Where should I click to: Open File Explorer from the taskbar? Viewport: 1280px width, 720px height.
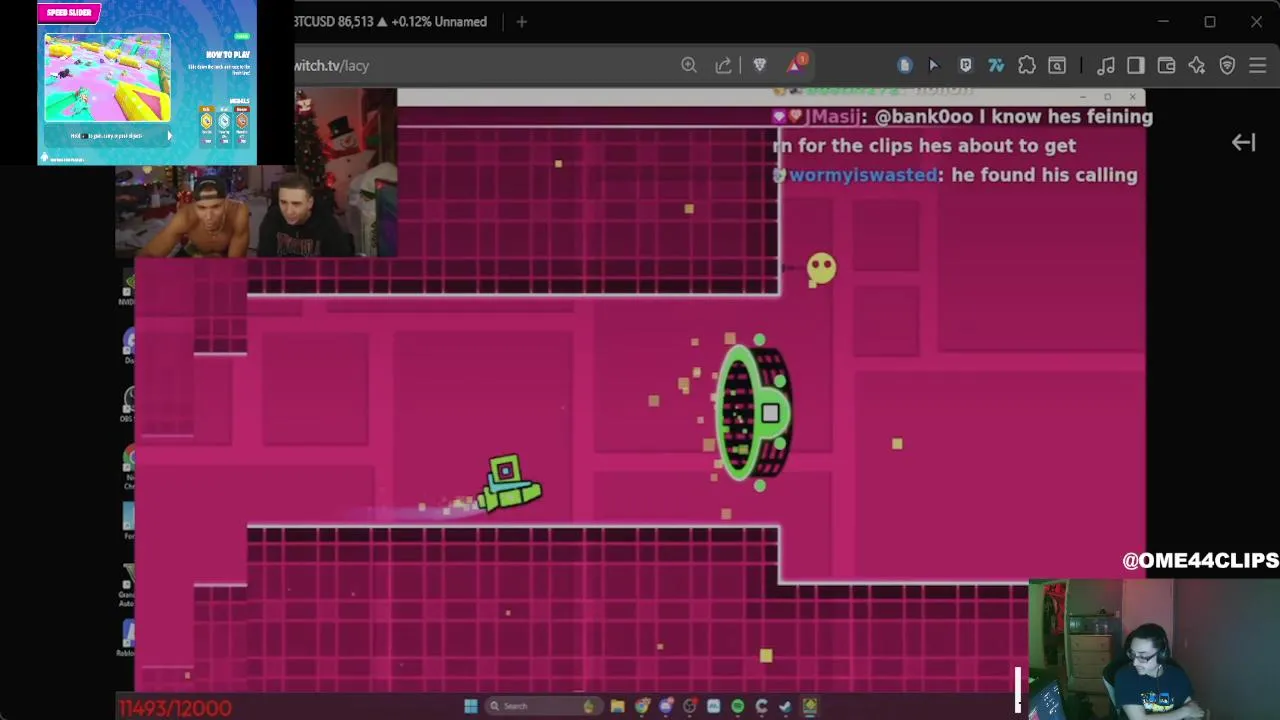(617, 706)
